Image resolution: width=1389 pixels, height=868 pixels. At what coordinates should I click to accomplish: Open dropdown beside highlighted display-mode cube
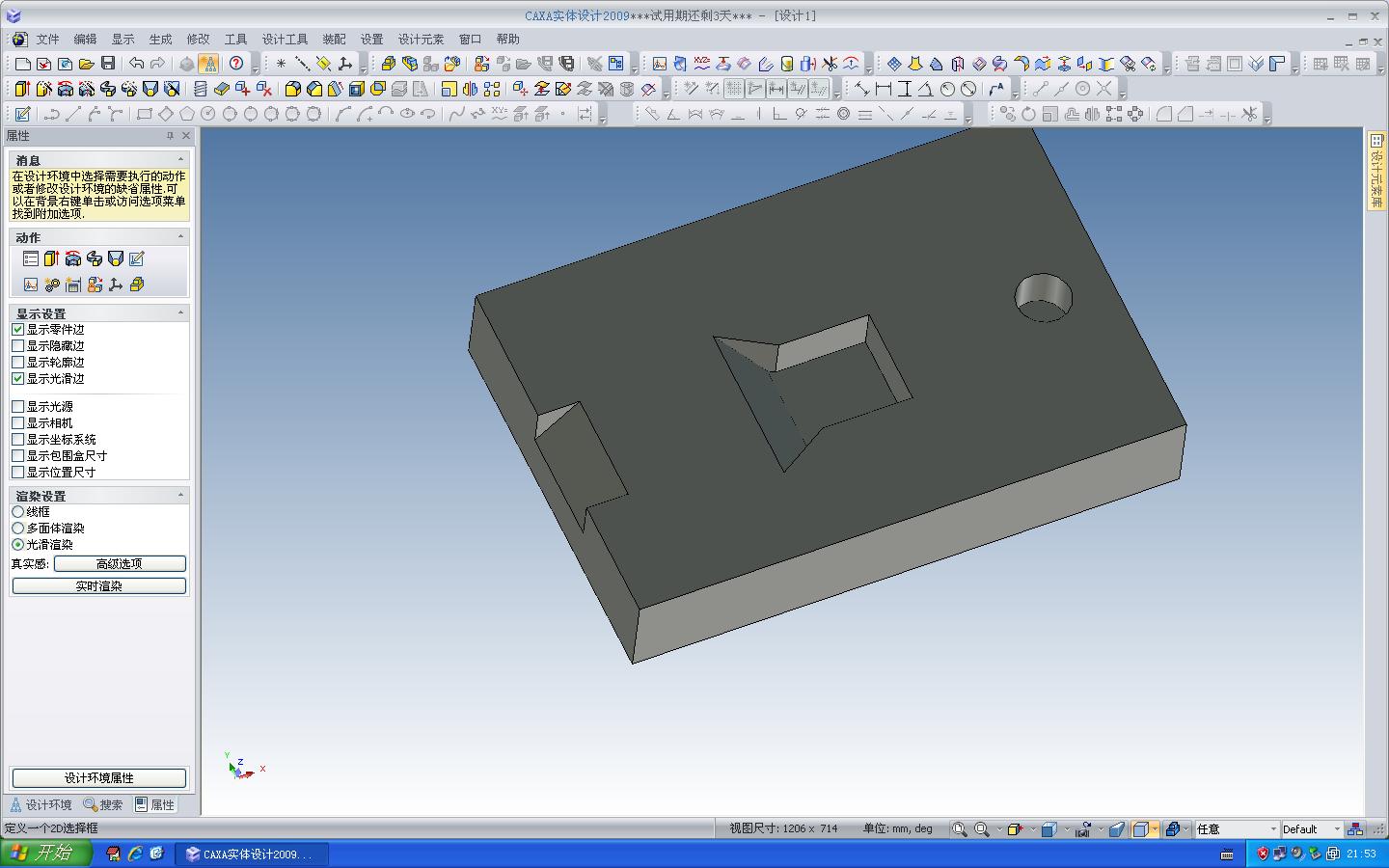pyautogui.click(x=1156, y=829)
